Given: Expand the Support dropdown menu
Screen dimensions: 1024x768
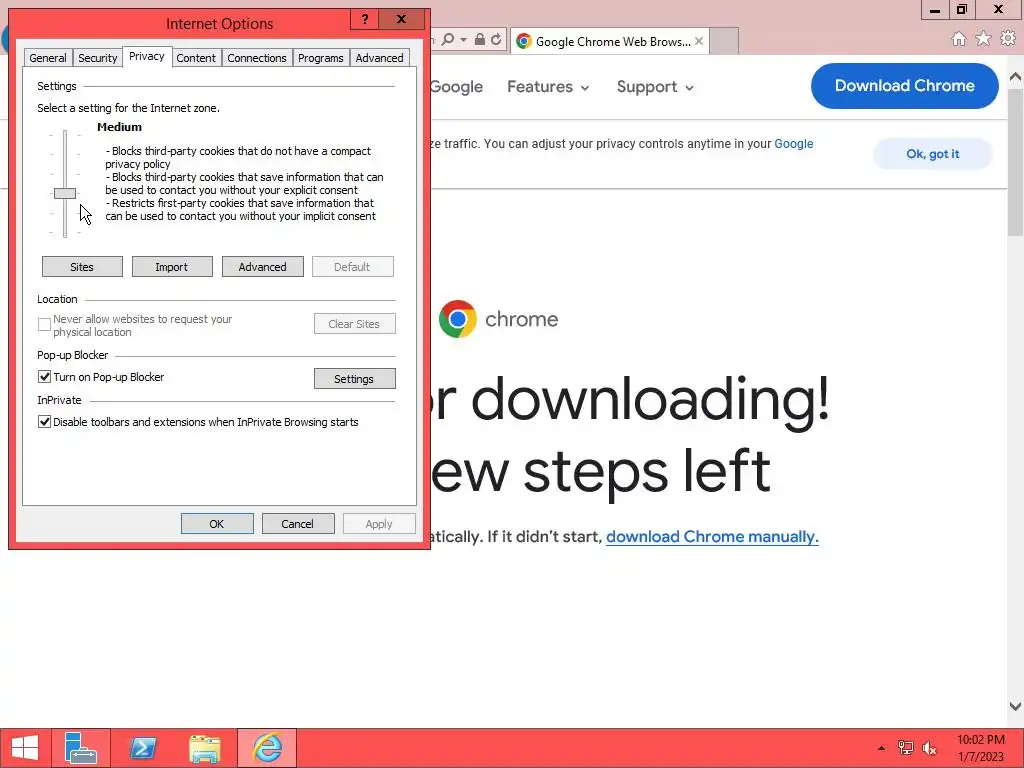Looking at the screenshot, I should 655,87.
